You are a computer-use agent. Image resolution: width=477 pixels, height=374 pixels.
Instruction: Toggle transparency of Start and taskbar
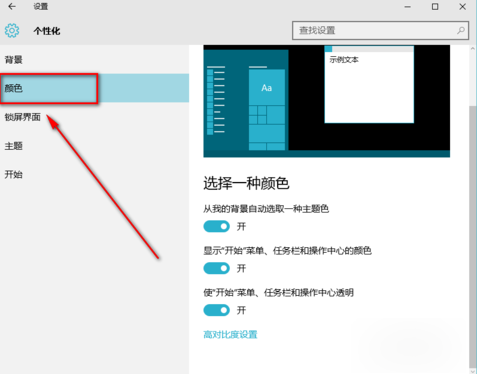click(217, 310)
